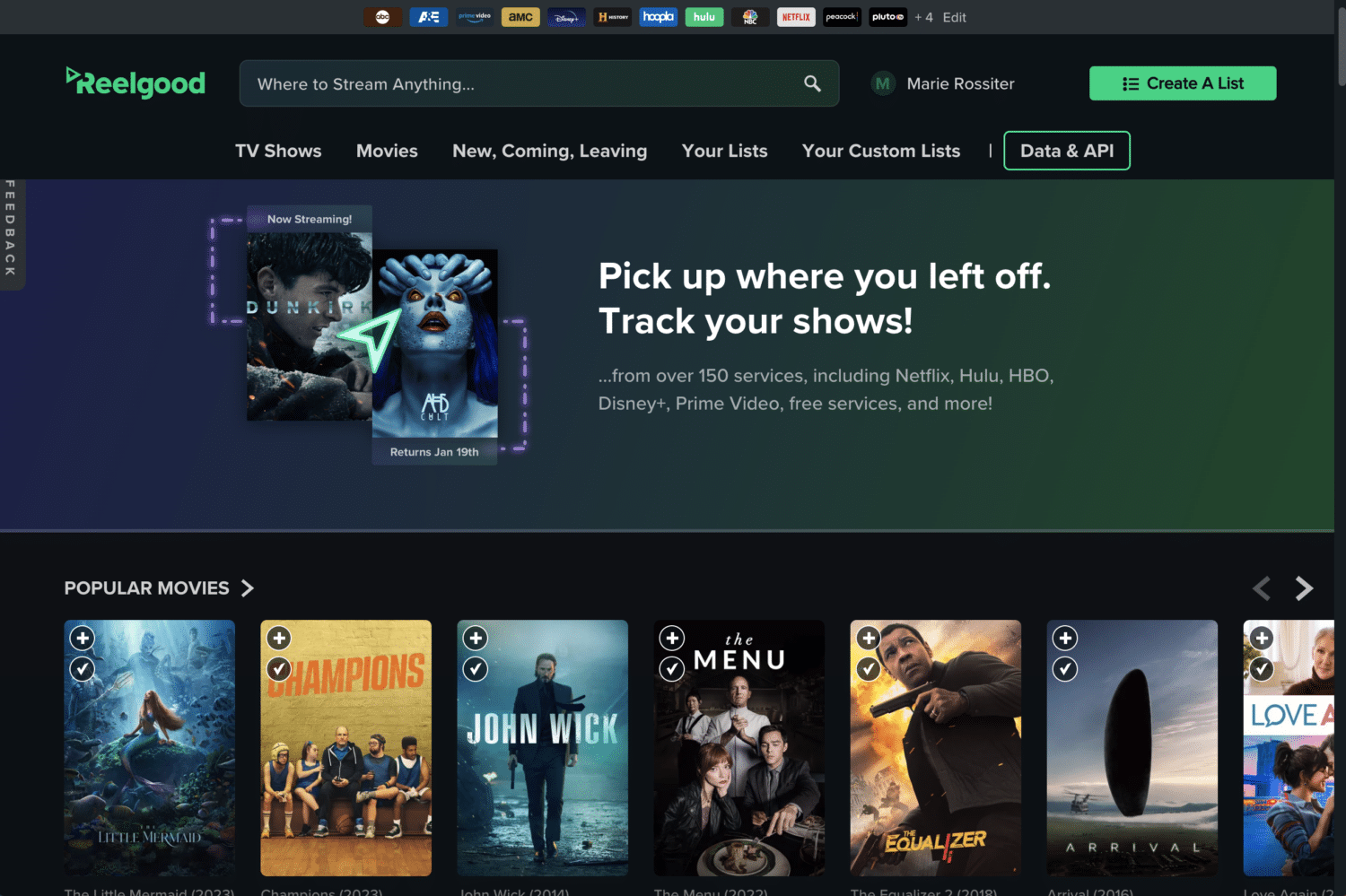Click the AMC service icon
This screenshot has width=1346, height=896.
point(520,17)
